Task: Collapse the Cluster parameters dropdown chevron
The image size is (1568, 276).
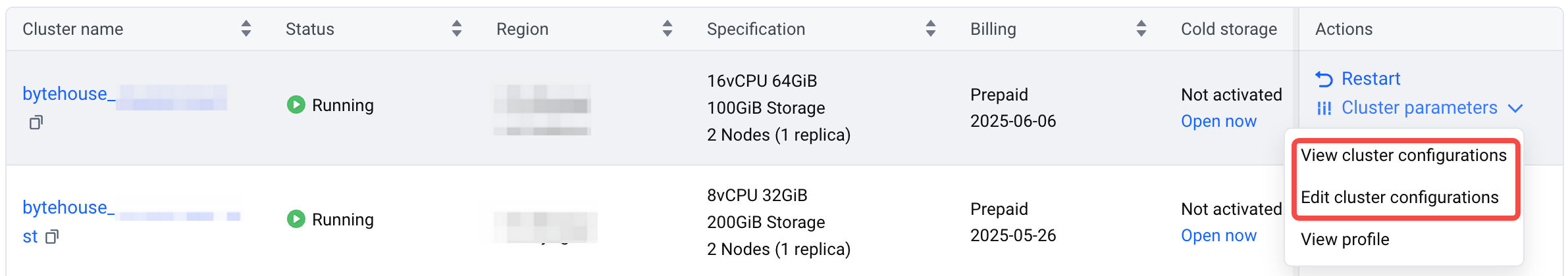Action: pyautogui.click(x=1515, y=108)
